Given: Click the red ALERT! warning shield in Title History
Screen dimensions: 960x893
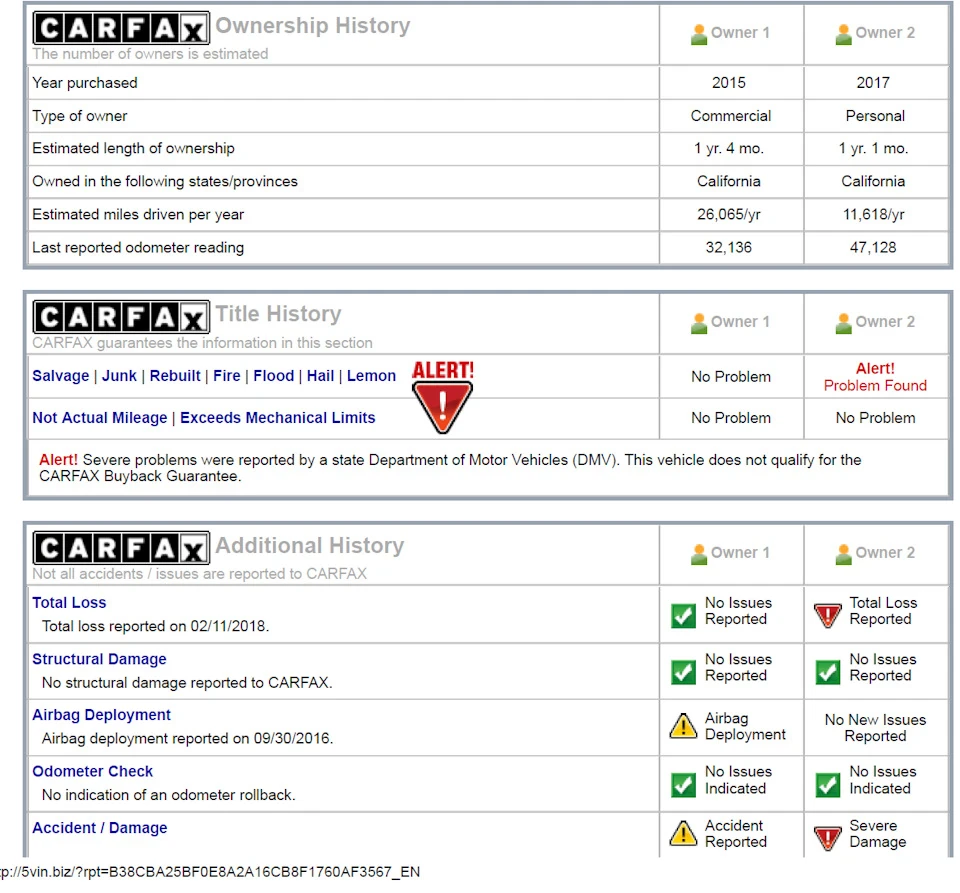Looking at the screenshot, I should point(443,397).
